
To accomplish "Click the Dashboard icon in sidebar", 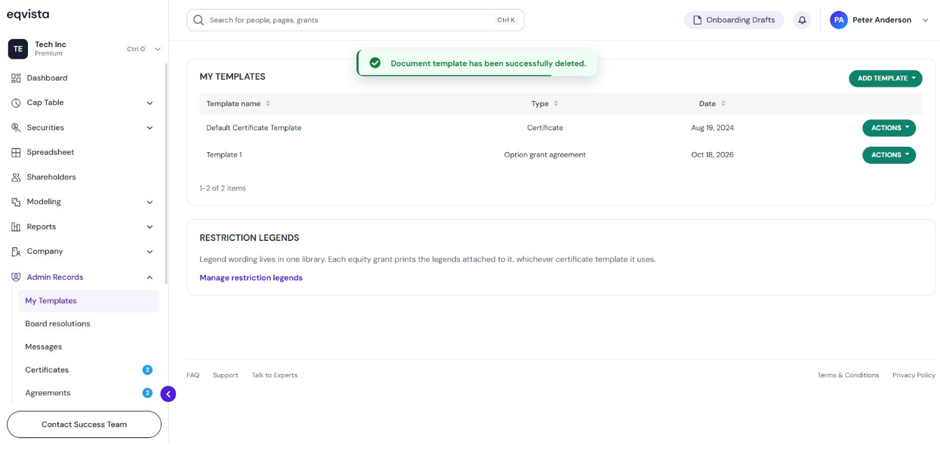I will click(x=16, y=78).
